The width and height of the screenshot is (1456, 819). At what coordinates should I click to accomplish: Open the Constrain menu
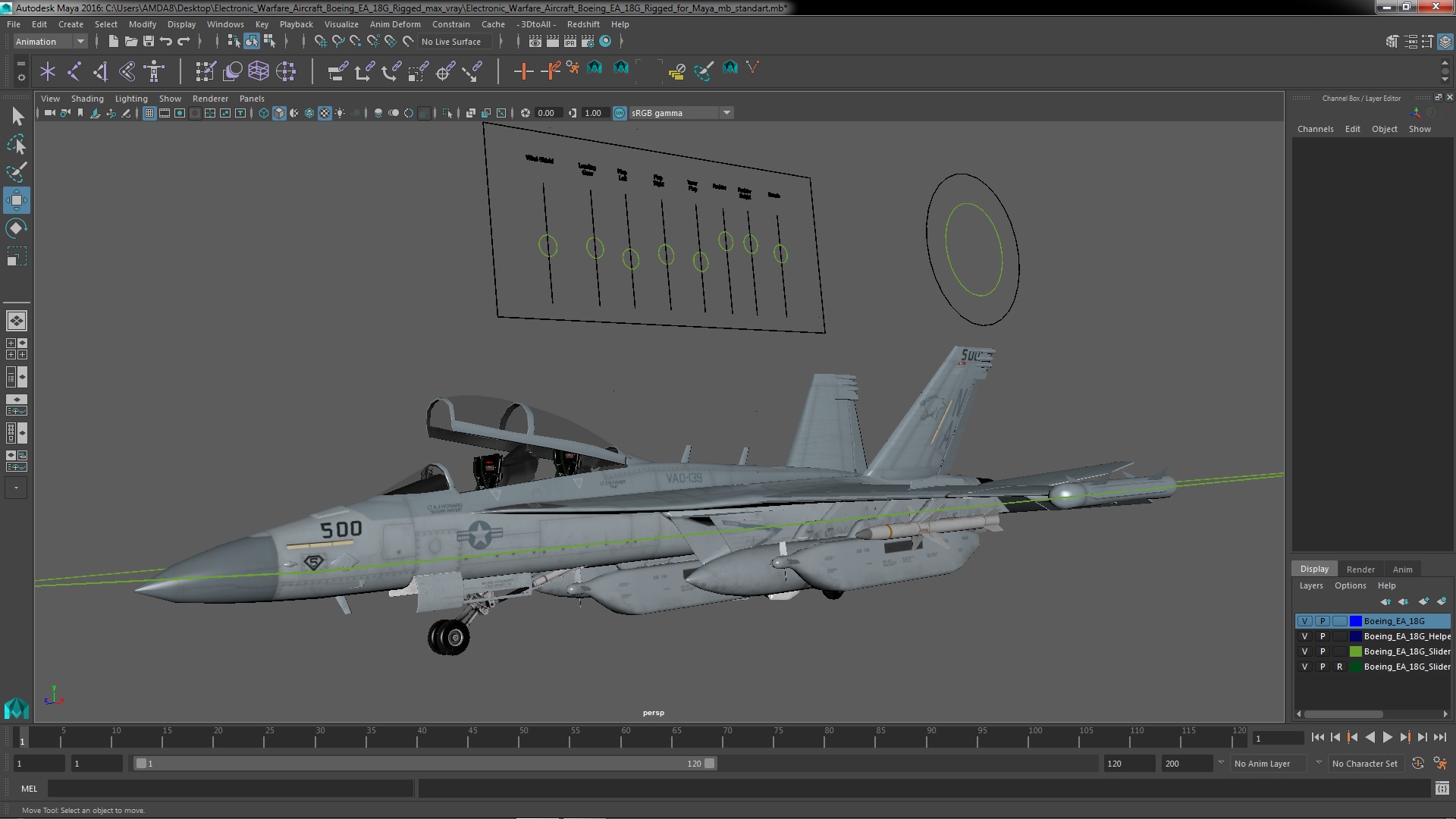coord(451,24)
